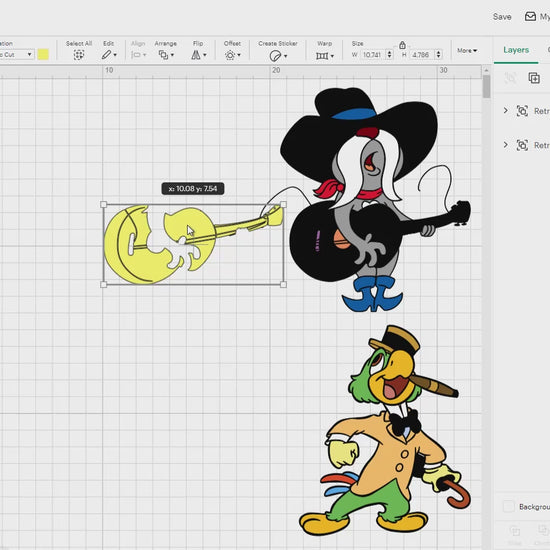Click the Align tool icon
550x550 pixels.
[136, 55]
